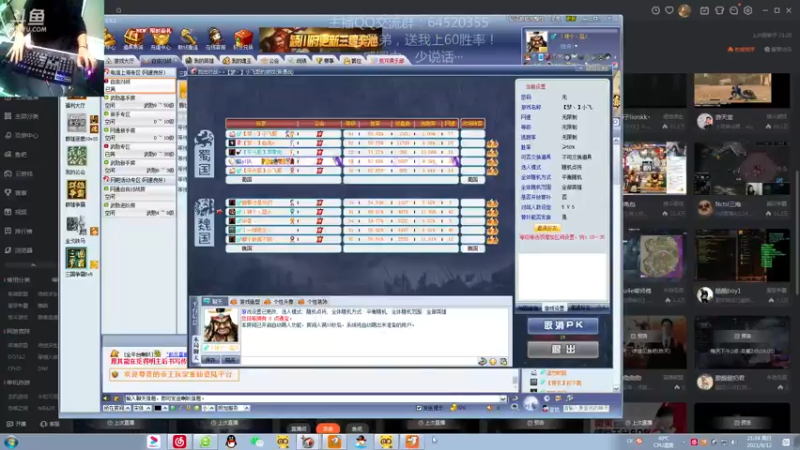Open WeChat icon on taskbar
The width and height of the screenshot is (800, 450).
click(257, 441)
